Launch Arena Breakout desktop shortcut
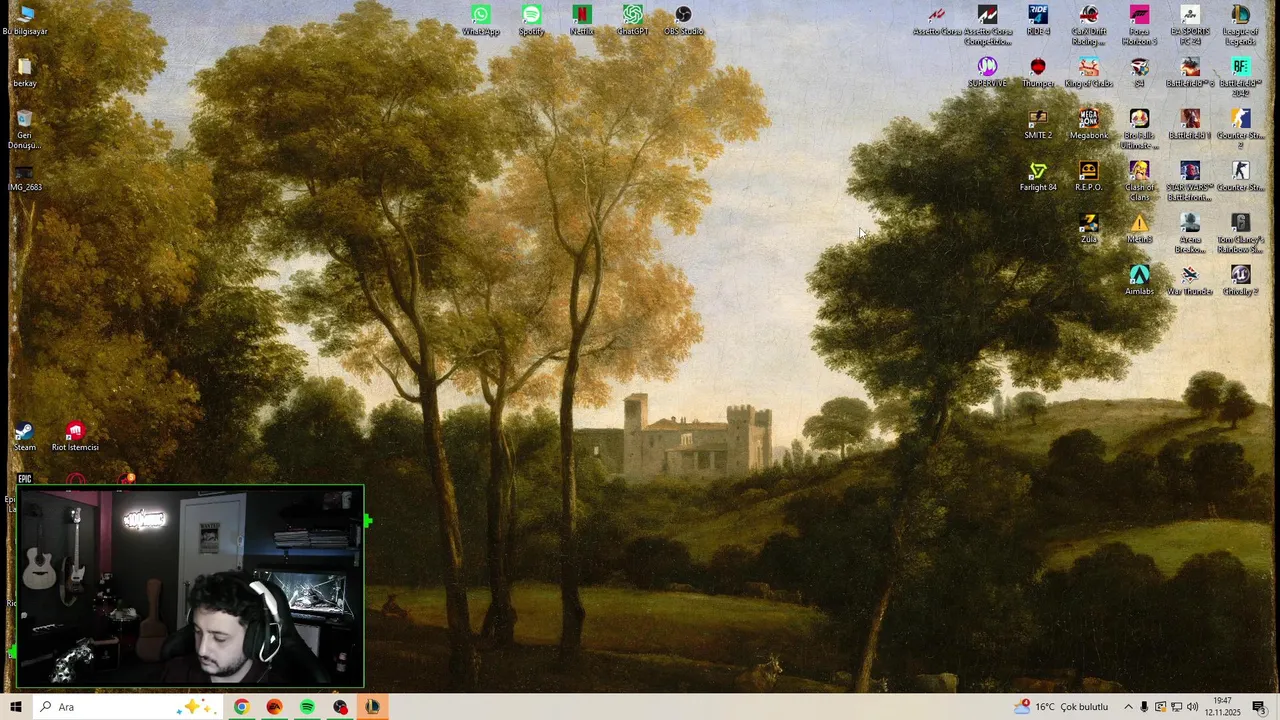The image size is (1280, 720). tap(1189, 233)
